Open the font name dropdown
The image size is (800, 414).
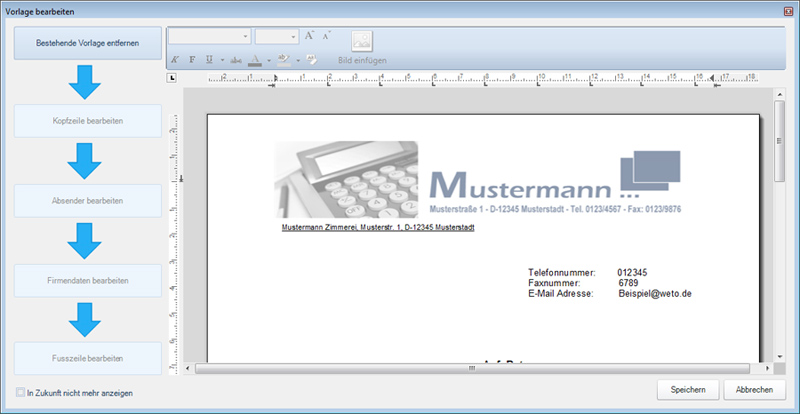pos(245,36)
